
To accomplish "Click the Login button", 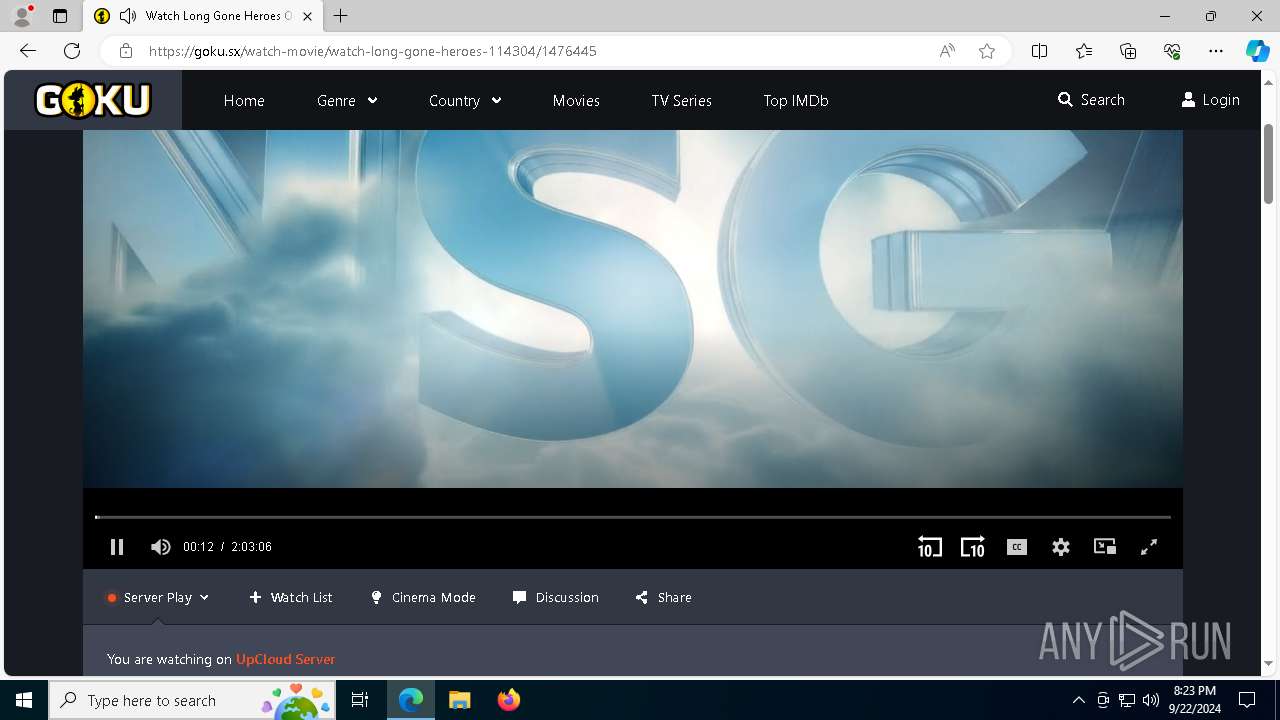I will pos(1210,100).
